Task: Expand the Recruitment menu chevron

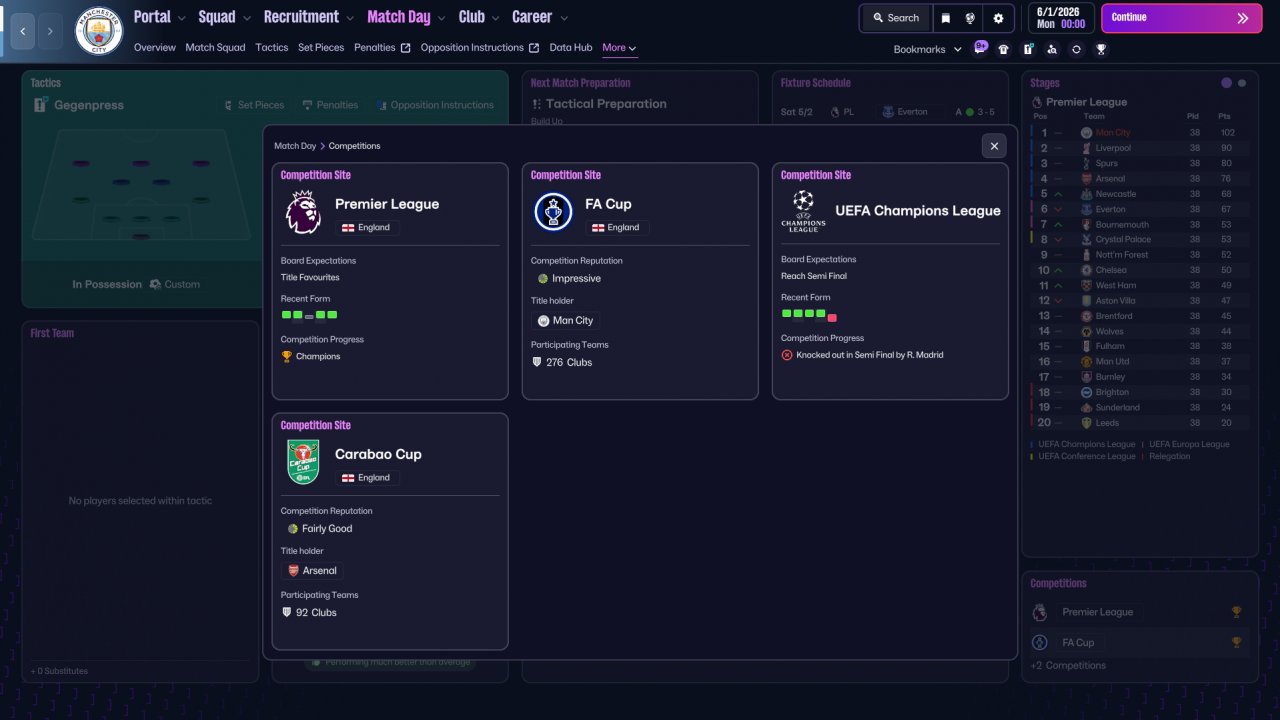Action: (349, 18)
